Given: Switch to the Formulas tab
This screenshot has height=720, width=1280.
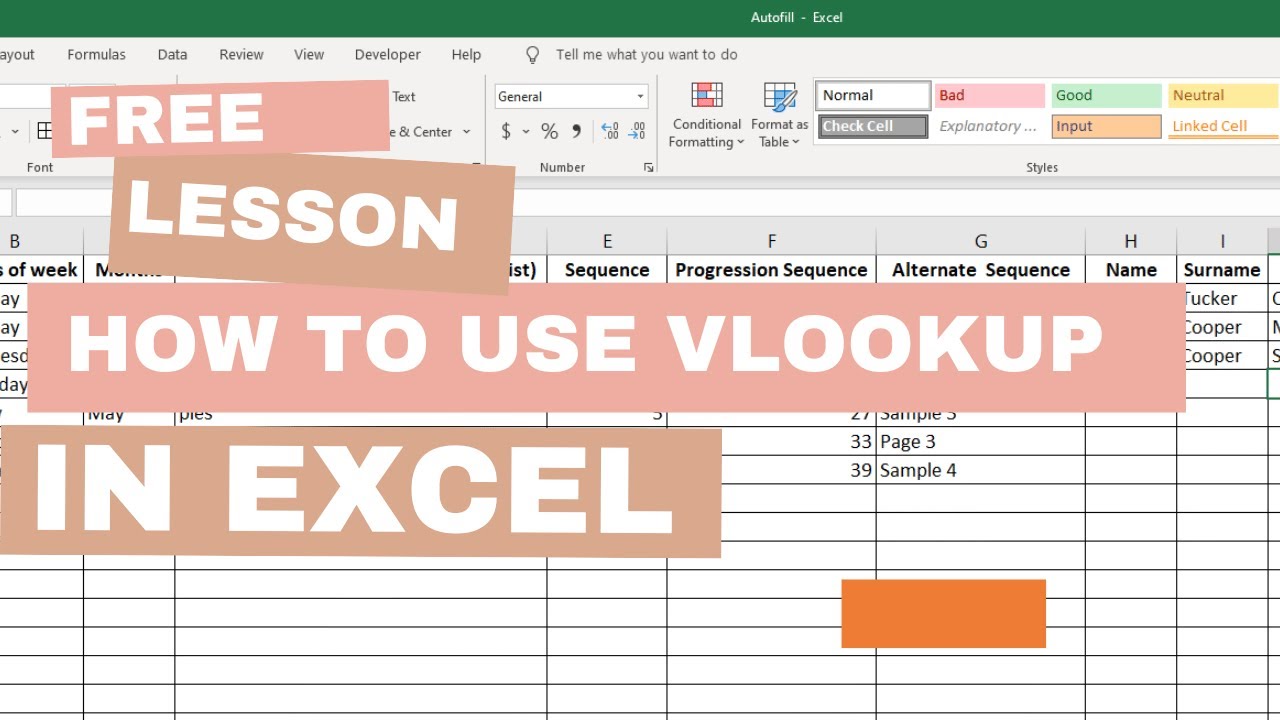Looking at the screenshot, I should click(96, 55).
